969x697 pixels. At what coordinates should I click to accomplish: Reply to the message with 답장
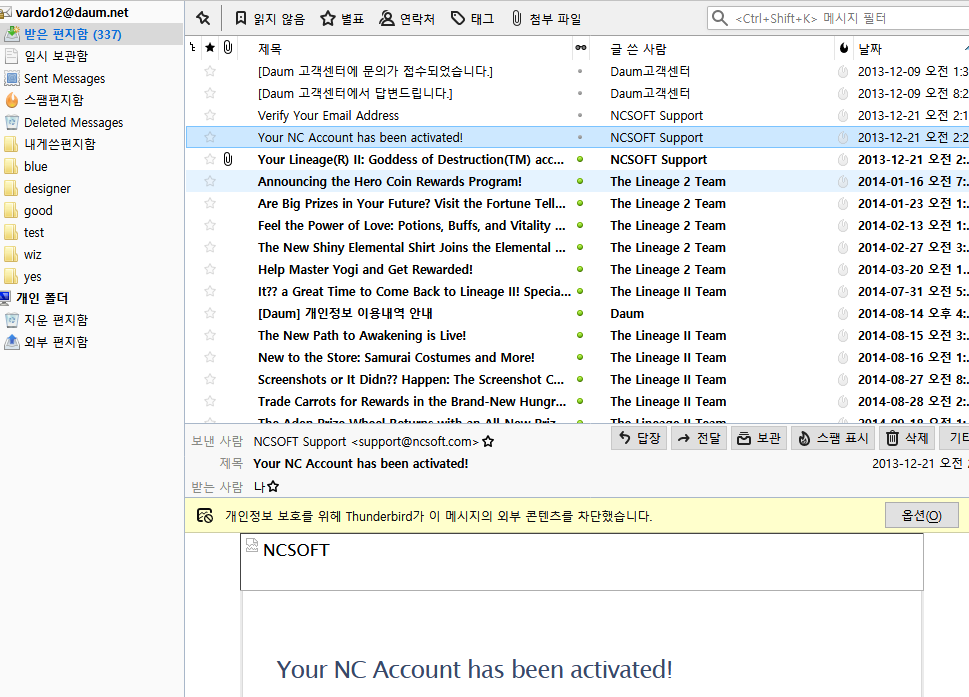639,438
